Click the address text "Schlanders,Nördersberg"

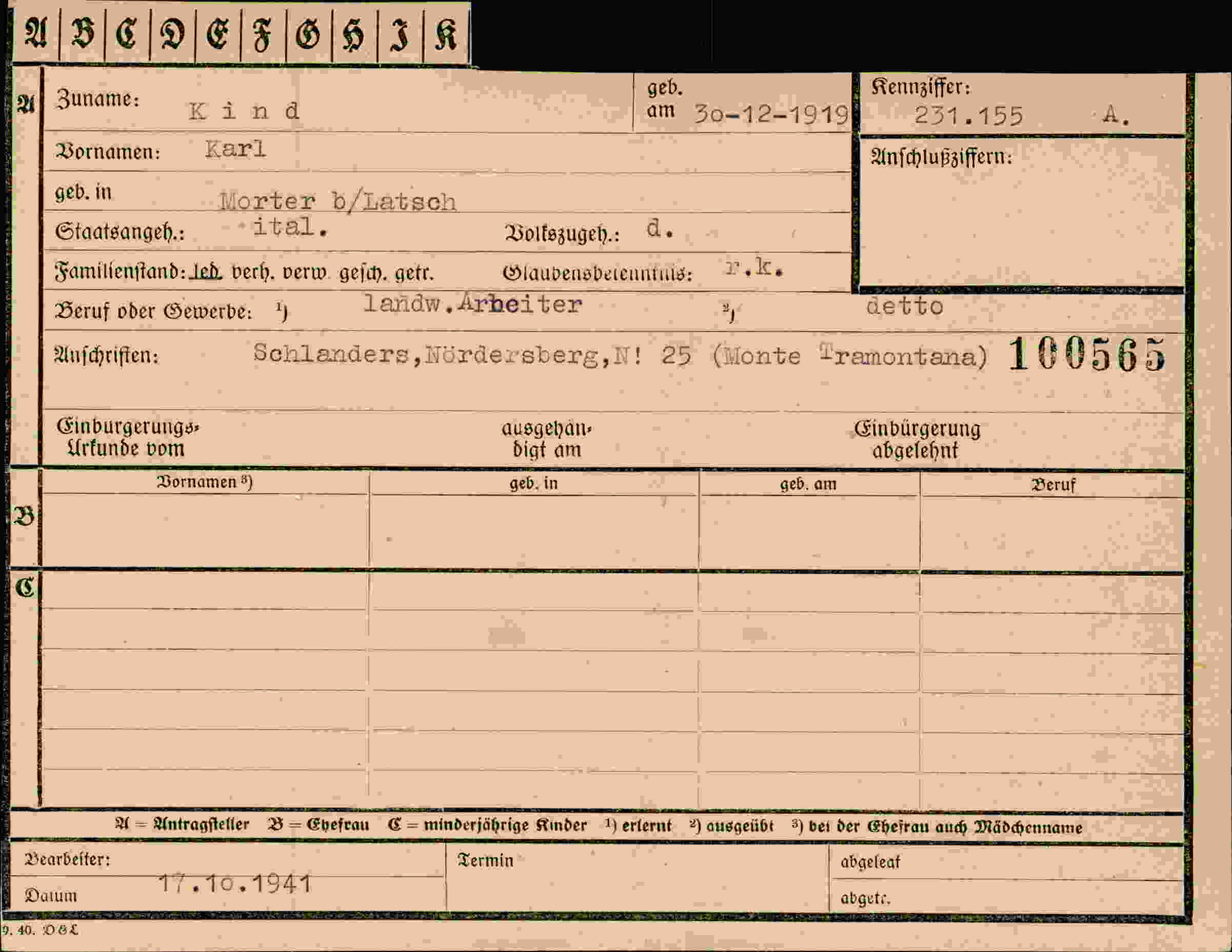[x=425, y=354]
